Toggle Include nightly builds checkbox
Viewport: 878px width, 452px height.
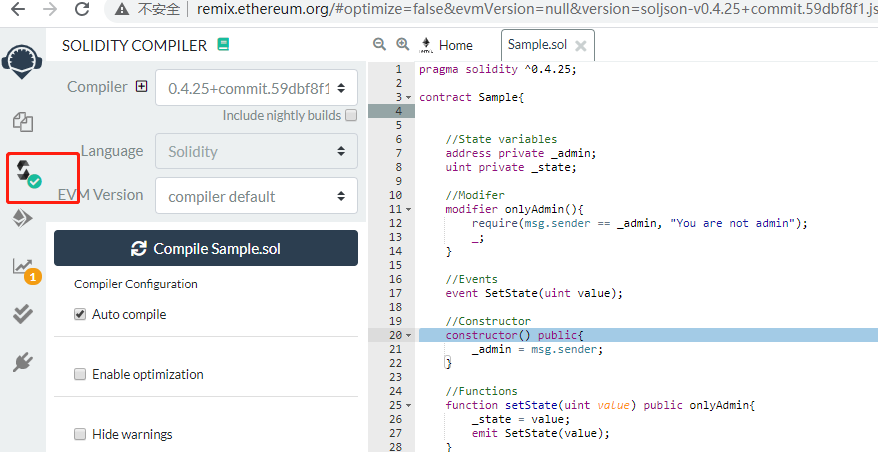point(351,115)
